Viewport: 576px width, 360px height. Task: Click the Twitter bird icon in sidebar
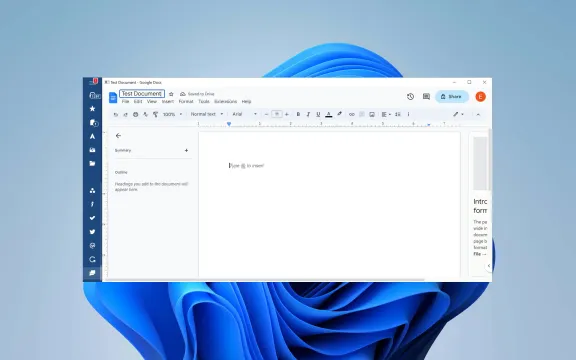click(93, 232)
